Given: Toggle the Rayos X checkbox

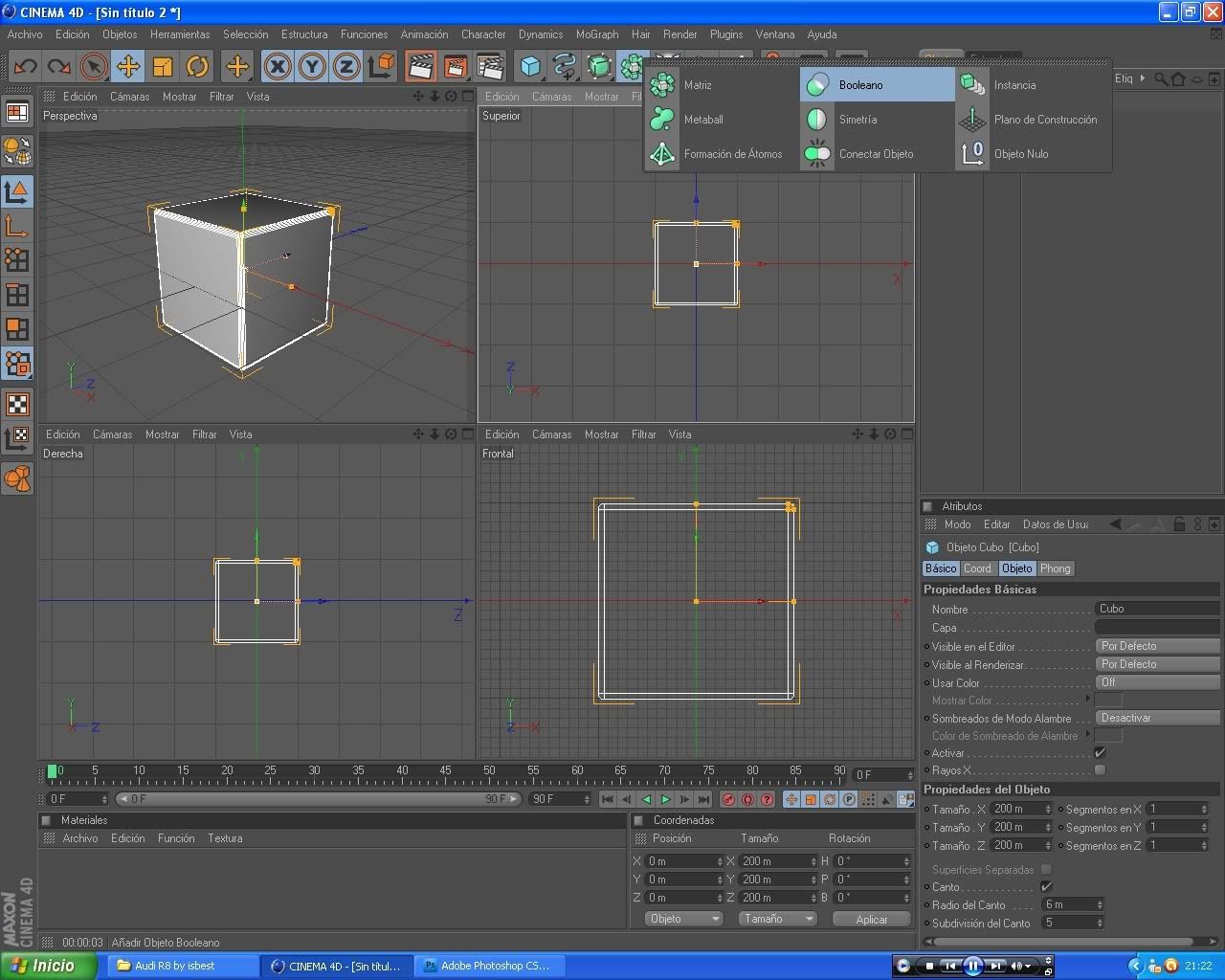Looking at the screenshot, I should 1100,770.
